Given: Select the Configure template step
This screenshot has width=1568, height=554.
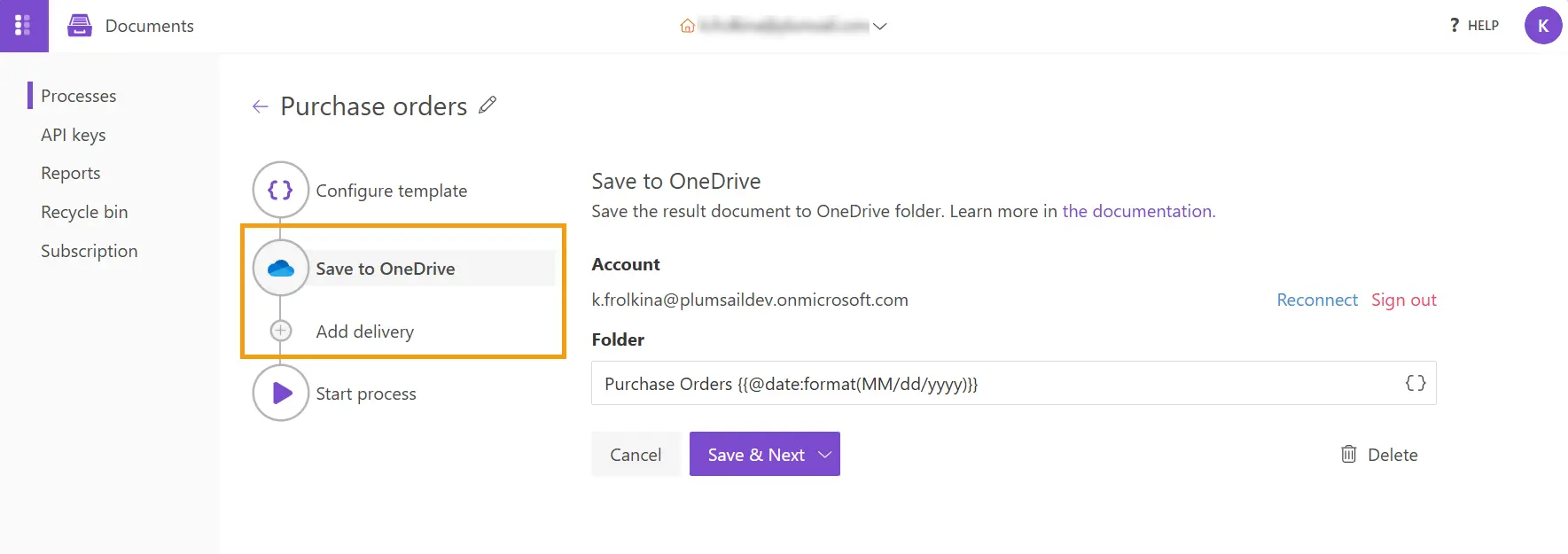Looking at the screenshot, I should click(391, 191).
